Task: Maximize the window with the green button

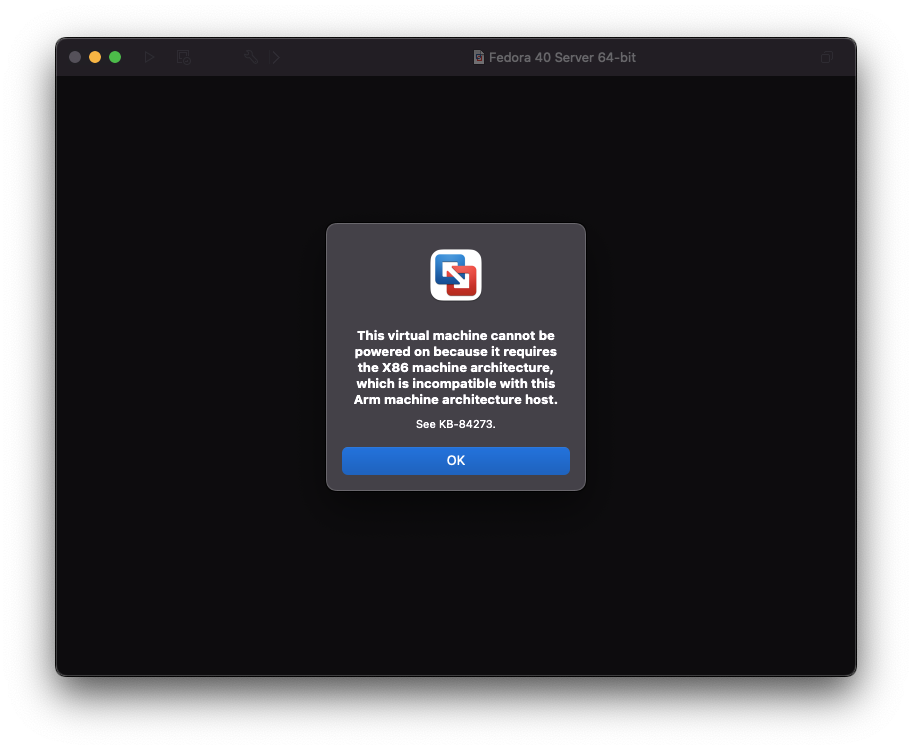Action: click(x=115, y=57)
